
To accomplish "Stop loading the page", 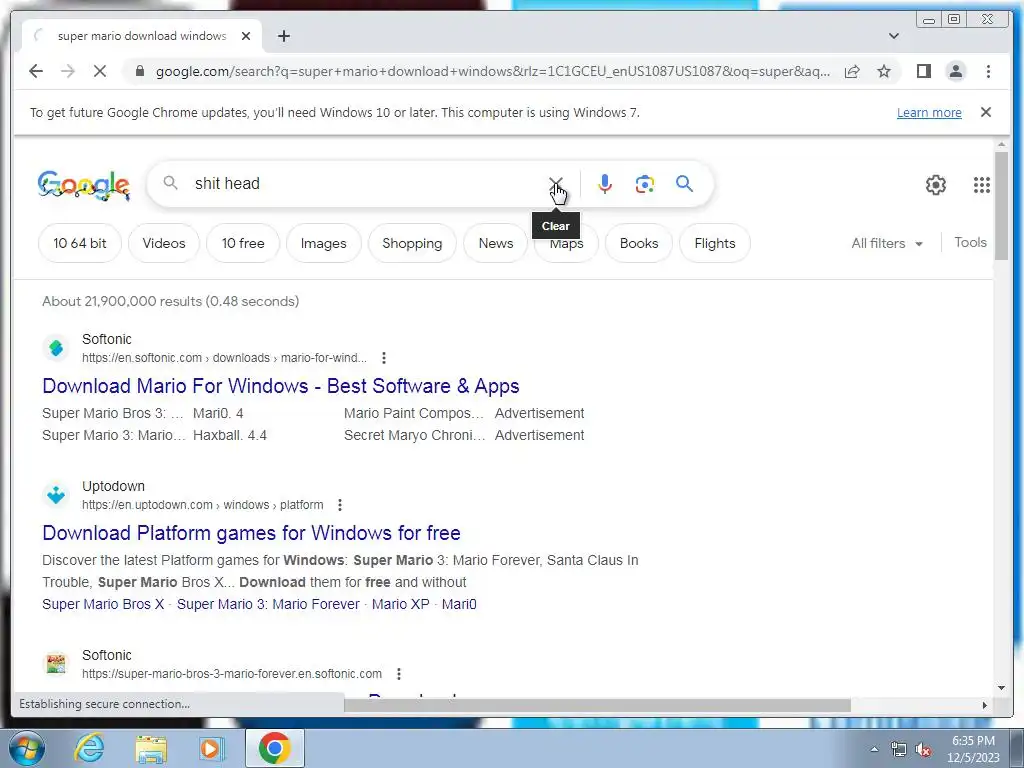I will (100, 71).
